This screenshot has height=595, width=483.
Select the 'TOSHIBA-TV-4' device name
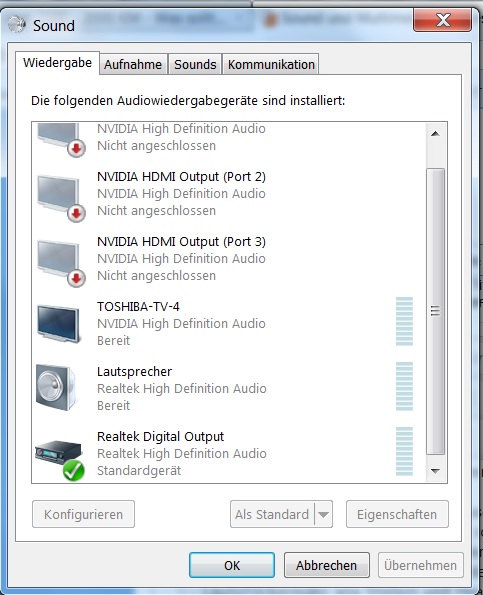point(138,306)
